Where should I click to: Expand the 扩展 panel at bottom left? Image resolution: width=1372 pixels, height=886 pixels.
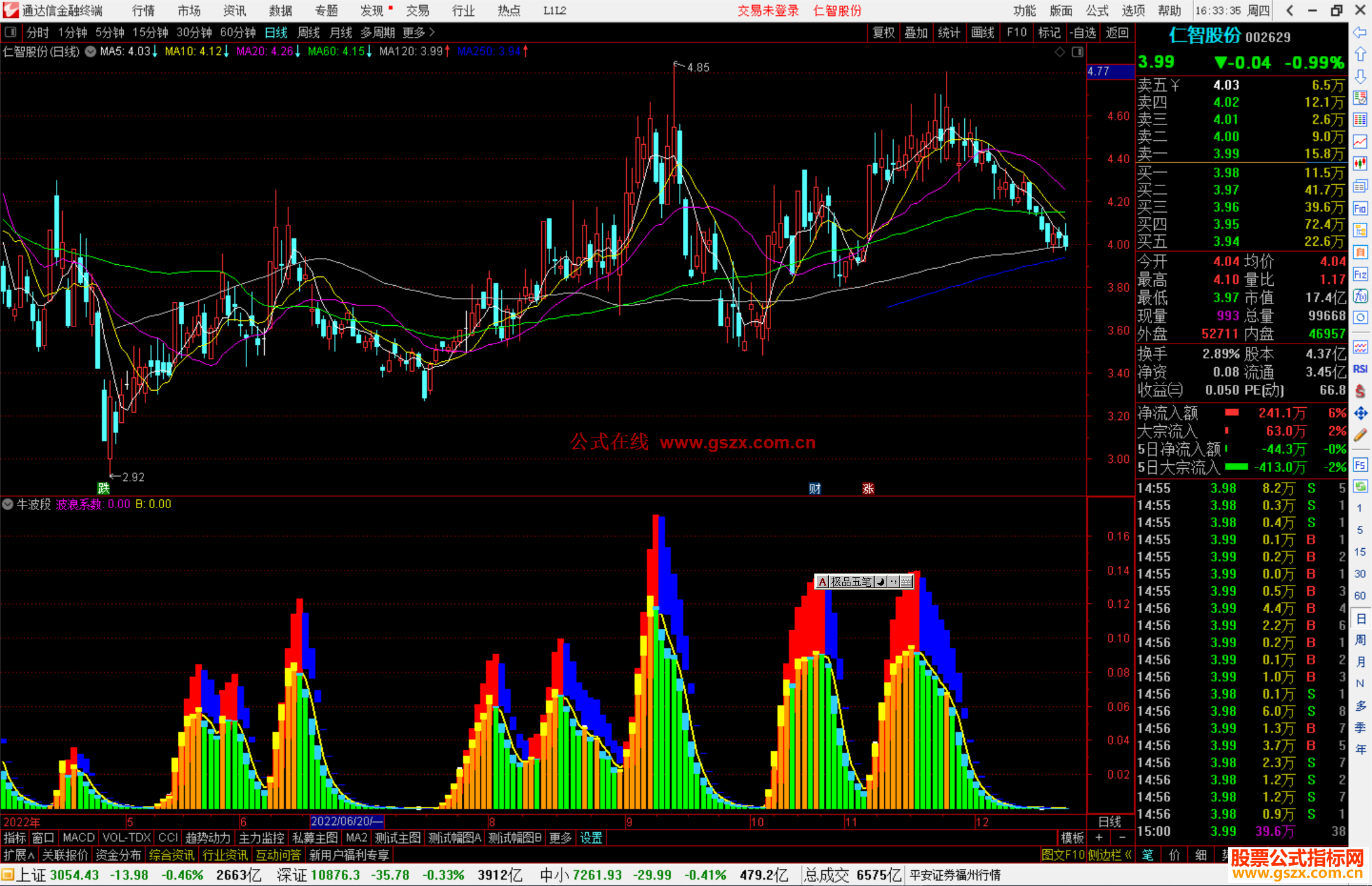point(18,855)
